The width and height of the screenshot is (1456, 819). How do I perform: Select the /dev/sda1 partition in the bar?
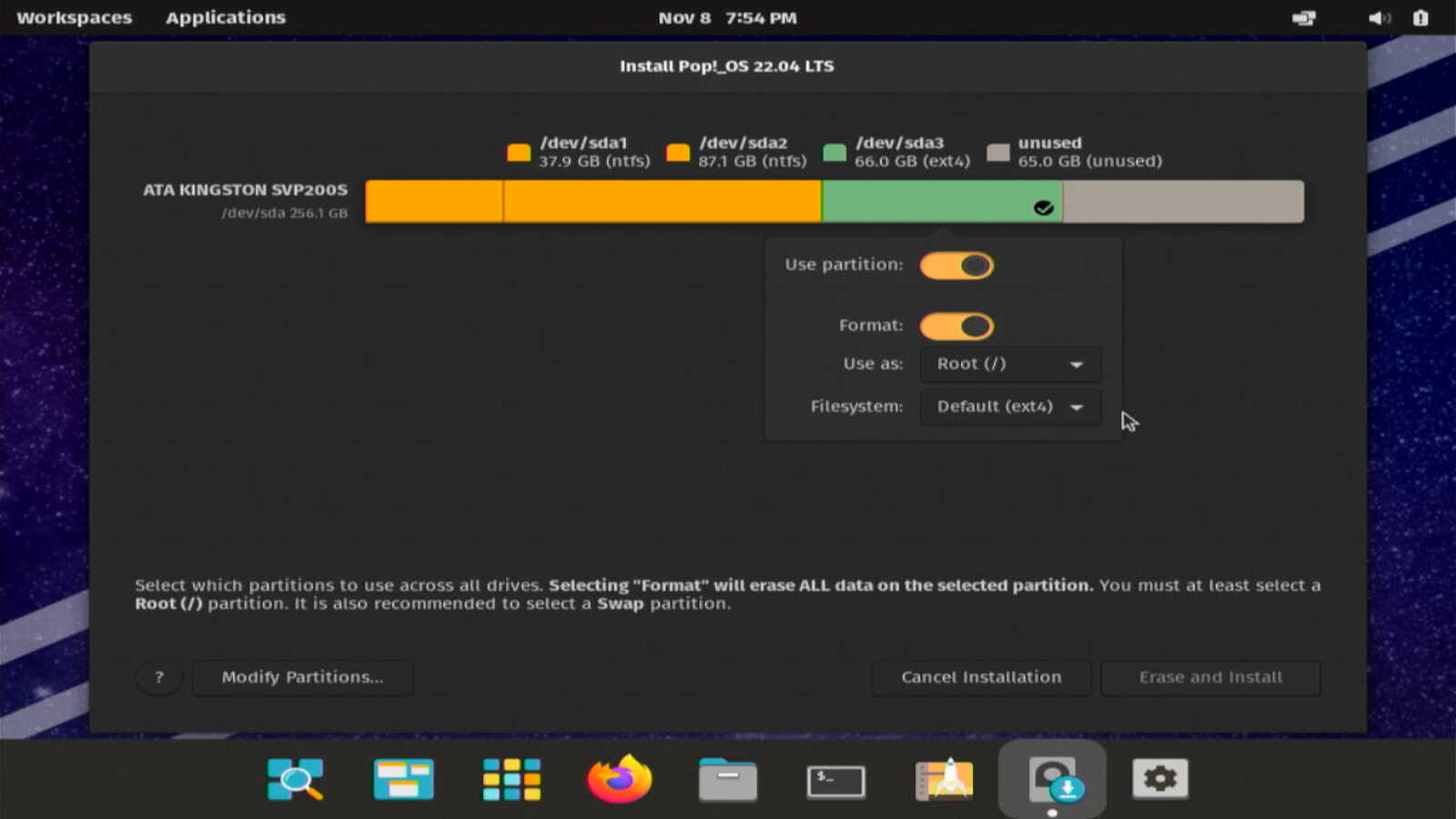(434, 201)
